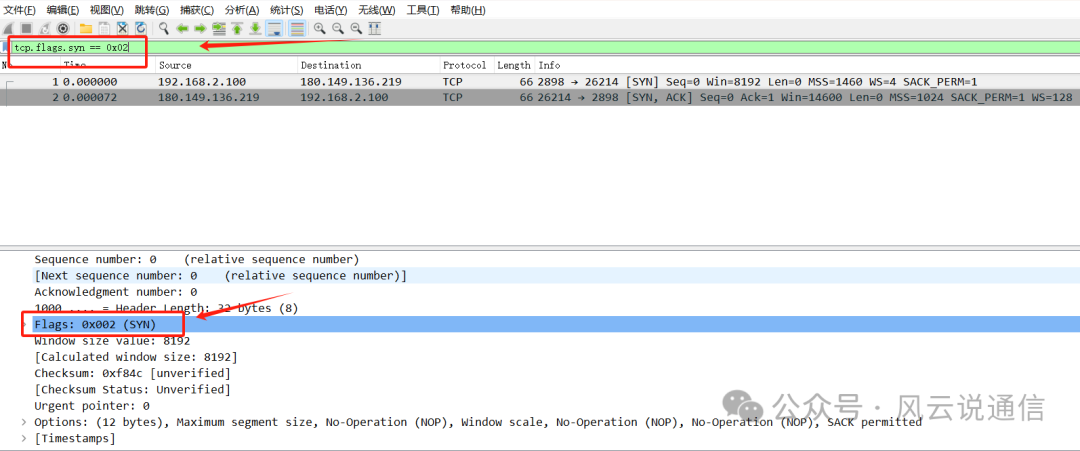Jump to the last packet icon
Image resolution: width=1080 pixels, height=451 pixels.
255,28
